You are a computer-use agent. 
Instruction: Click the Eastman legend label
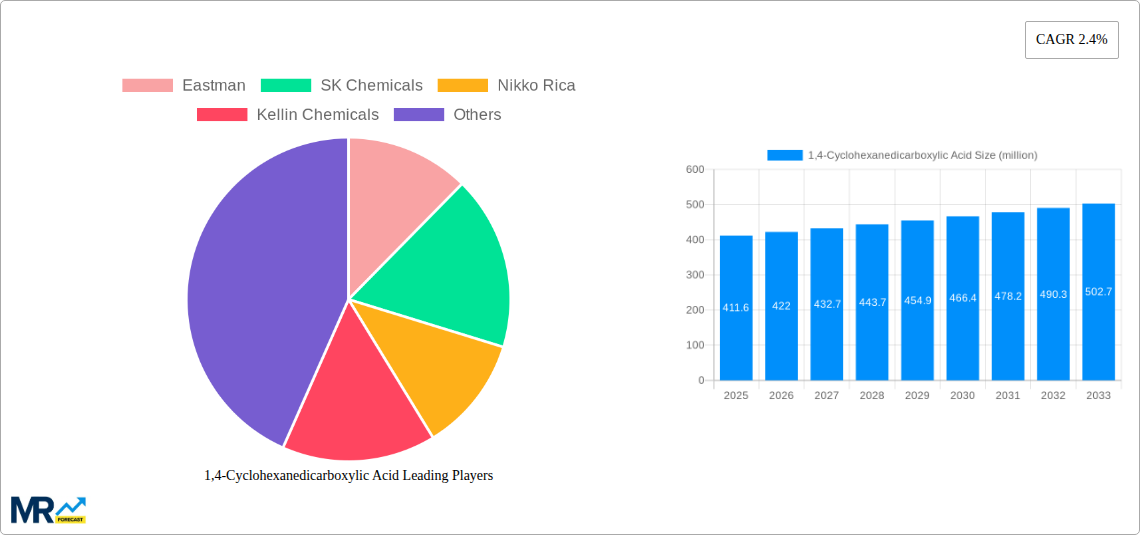[x=214, y=86]
